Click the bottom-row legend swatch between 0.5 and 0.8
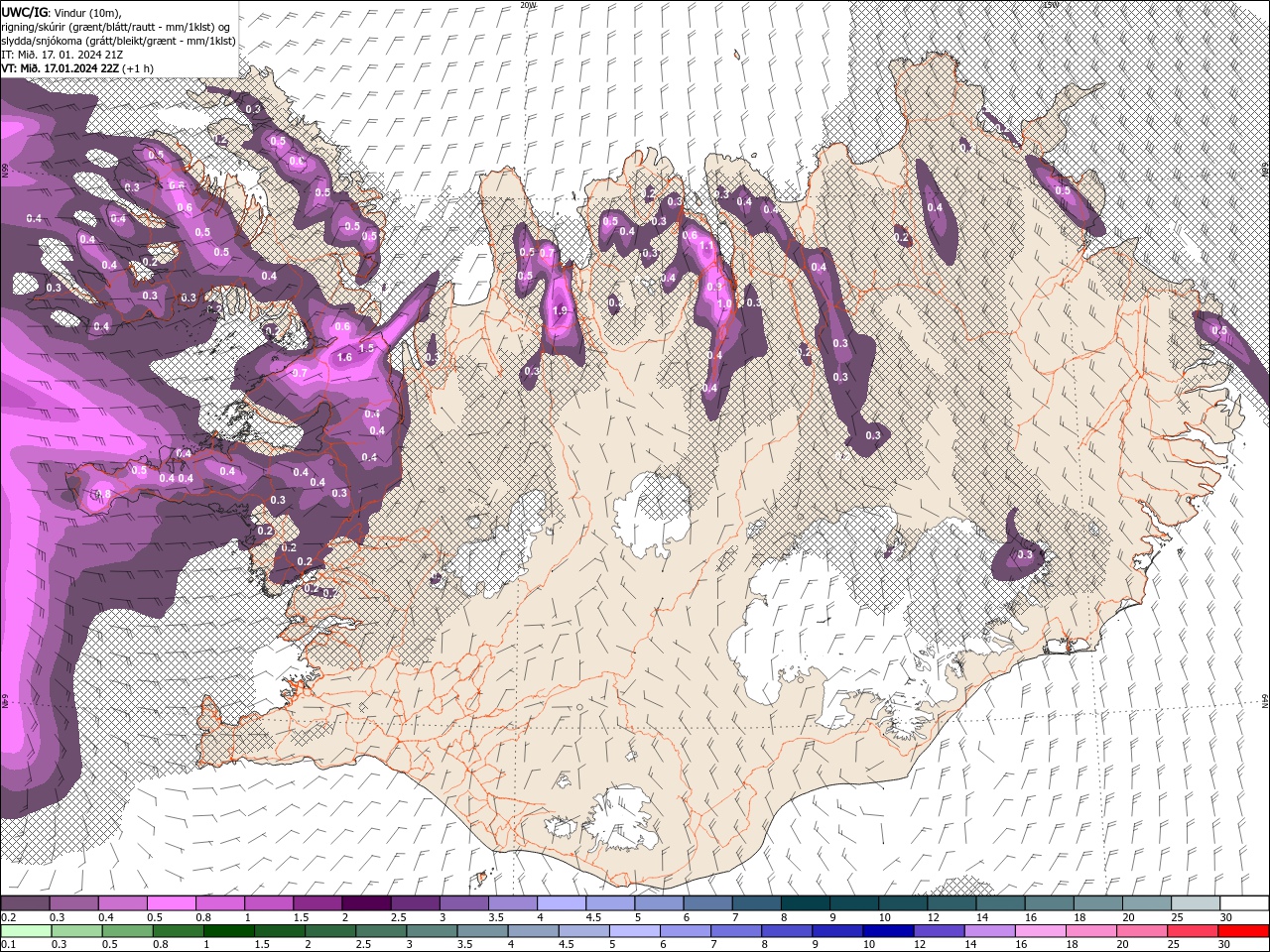1270x952 pixels. (x=127, y=930)
